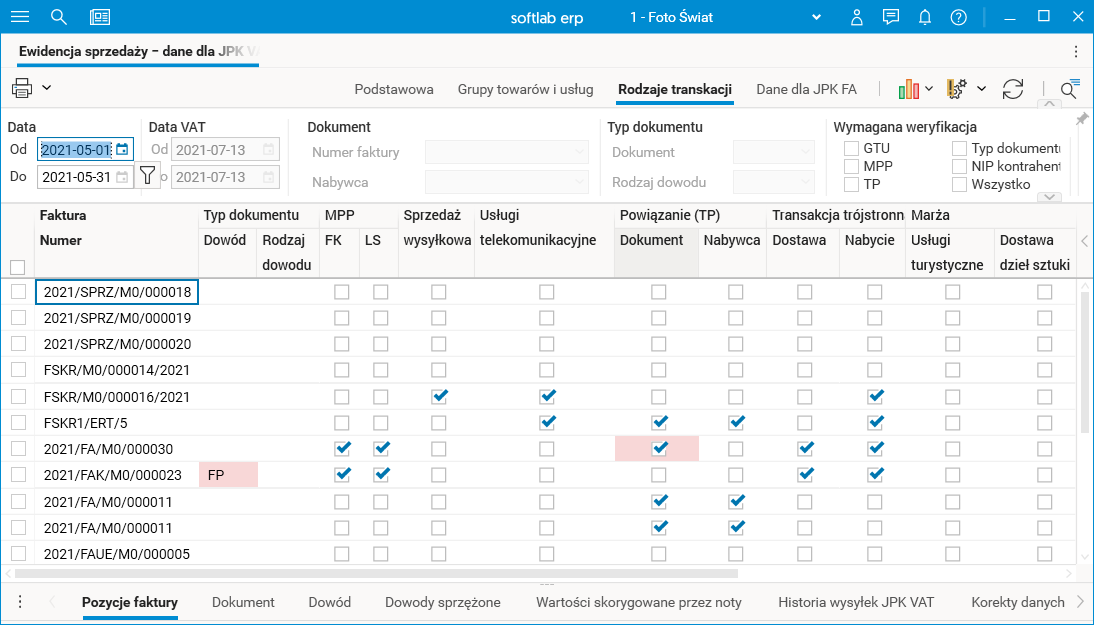Open the notifications bell
The height and width of the screenshot is (625, 1094).
pos(925,17)
